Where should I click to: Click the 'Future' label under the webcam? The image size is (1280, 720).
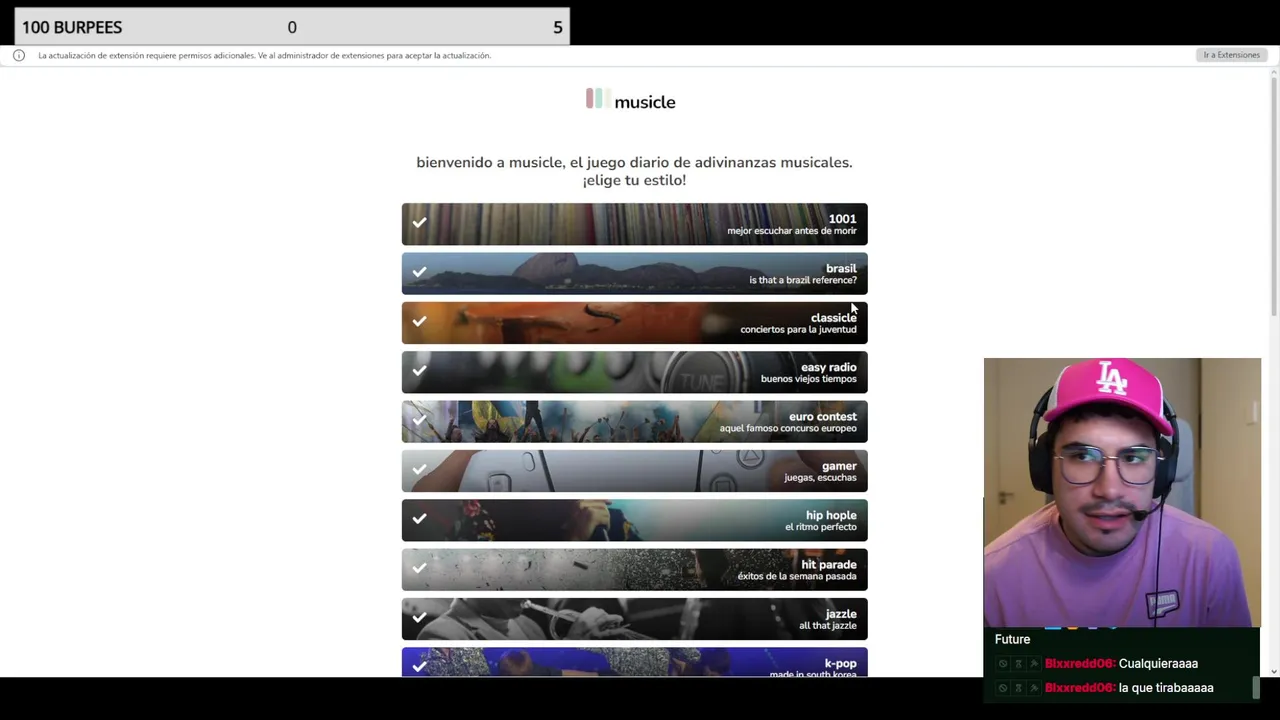click(1012, 639)
